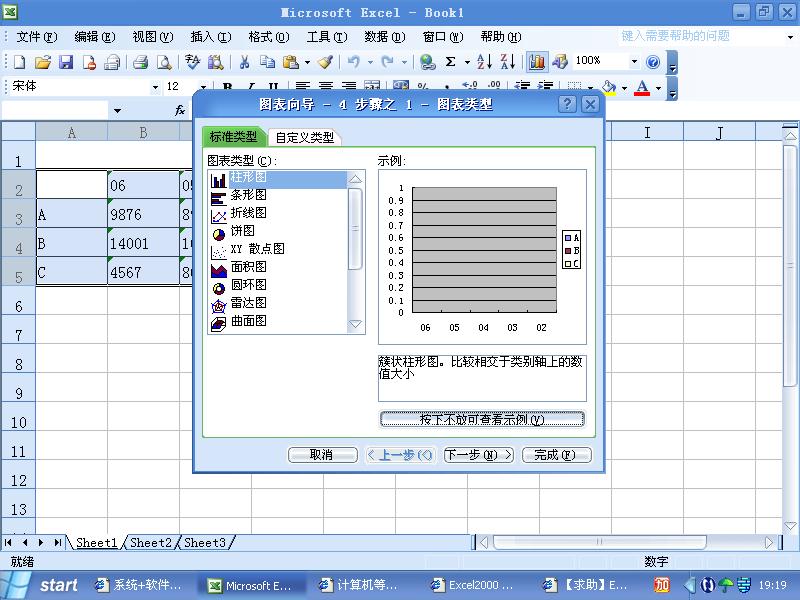Switch to the Sheet2 worksheet tab
The width and height of the screenshot is (800, 600).
(151, 542)
